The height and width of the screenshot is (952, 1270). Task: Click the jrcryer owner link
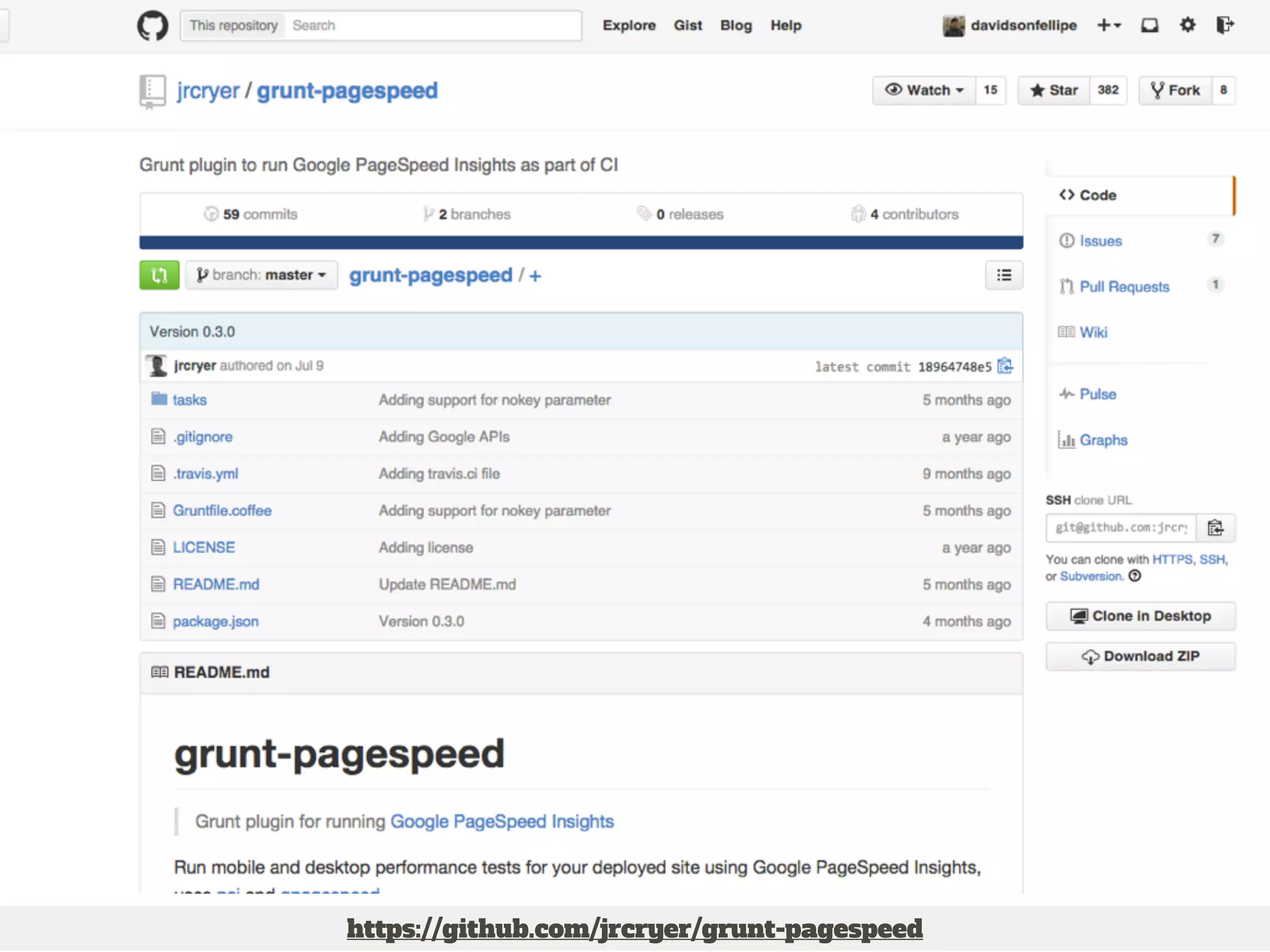(208, 91)
